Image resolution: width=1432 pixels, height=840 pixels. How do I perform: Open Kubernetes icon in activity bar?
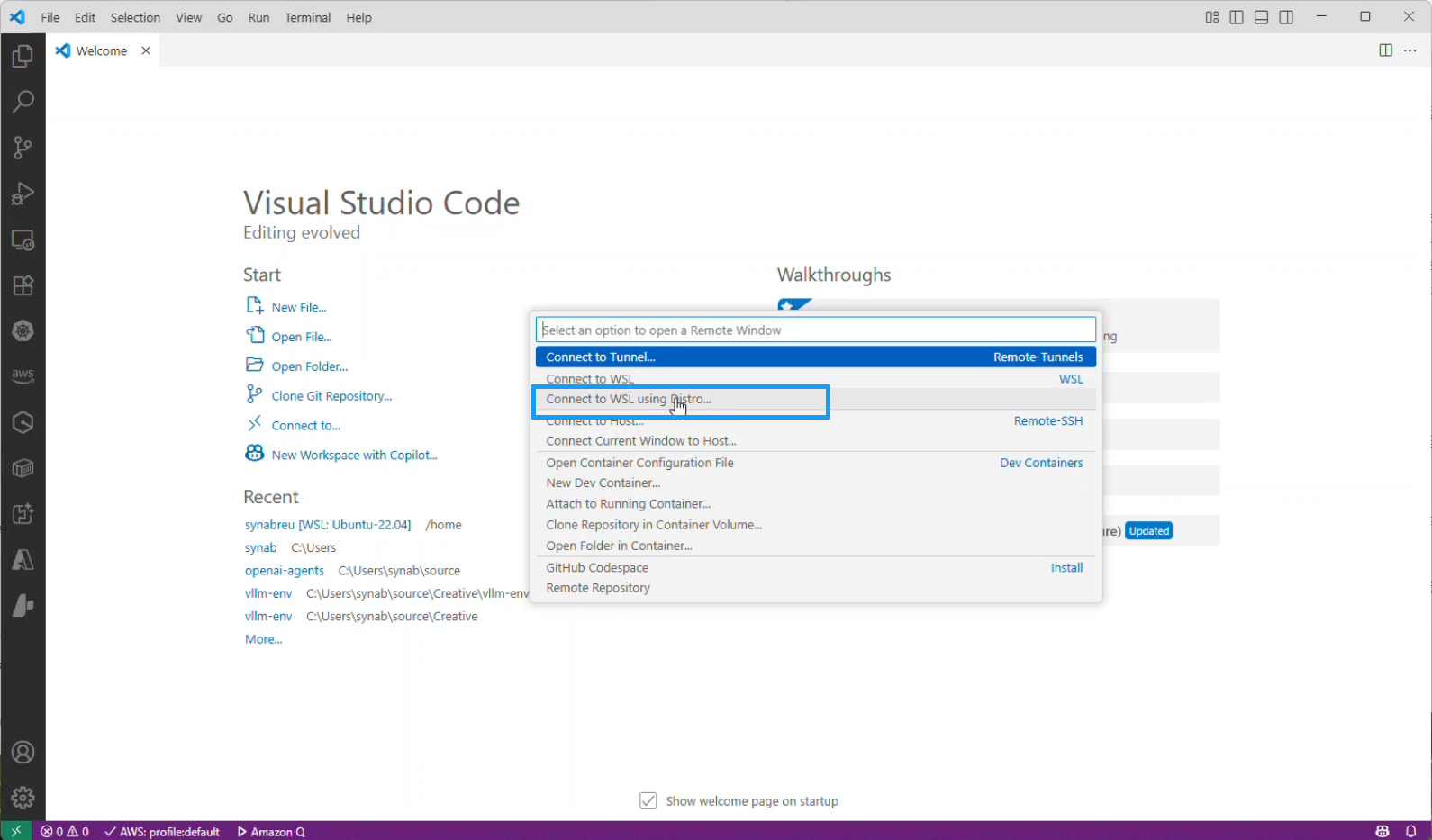coord(23,330)
